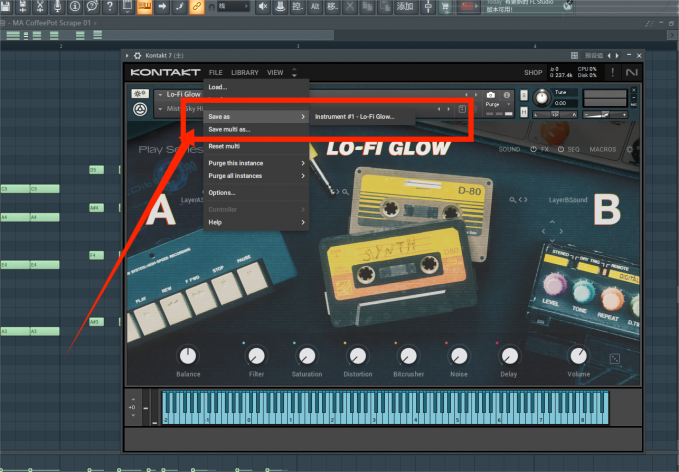Click the microphone recording icon in FL Studio toolbar
Screen dimensions: 679x472
(57, 6)
